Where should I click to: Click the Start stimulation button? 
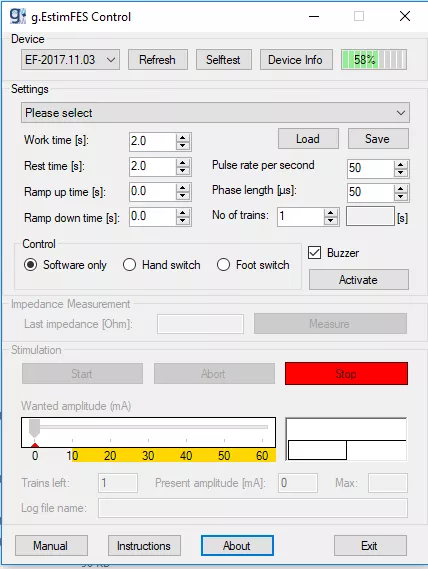click(x=82, y=374)
